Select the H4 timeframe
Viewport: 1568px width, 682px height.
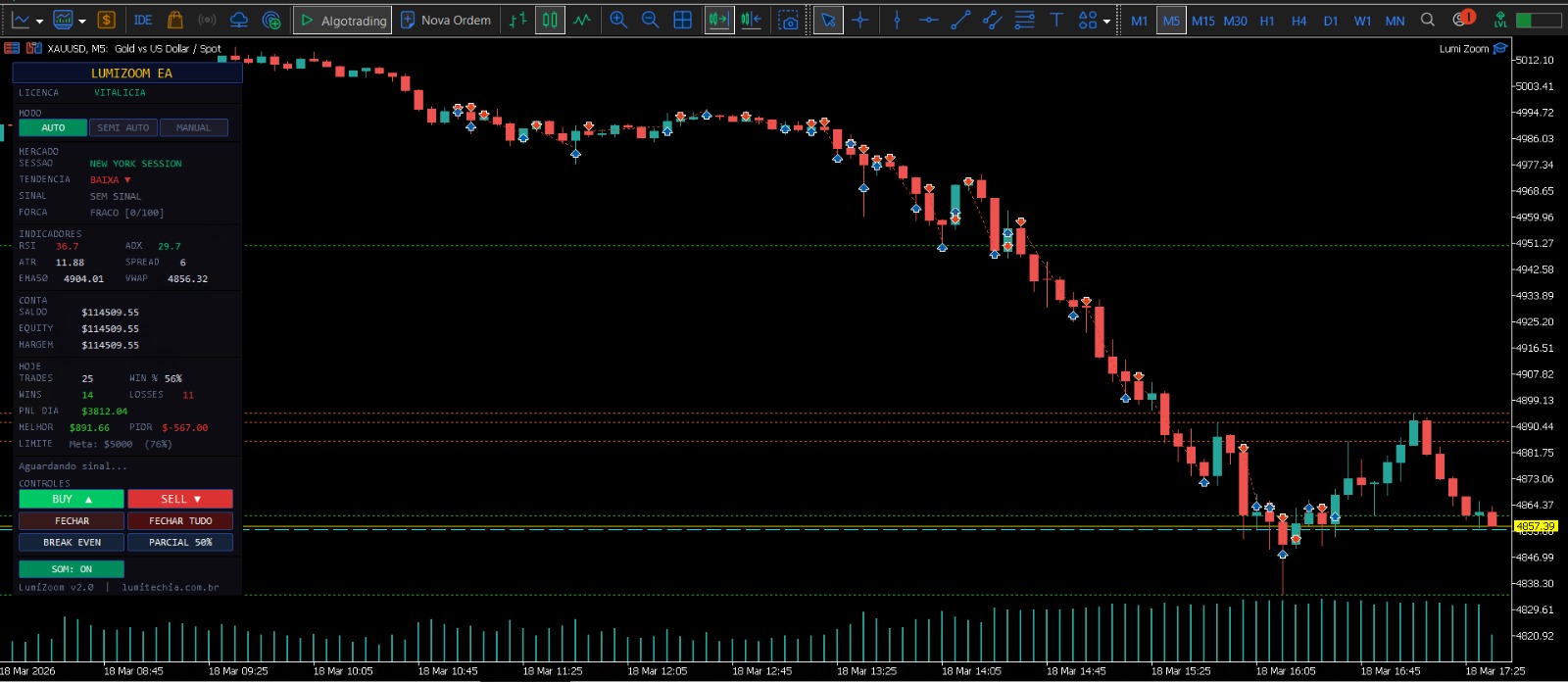point(1298,21)
